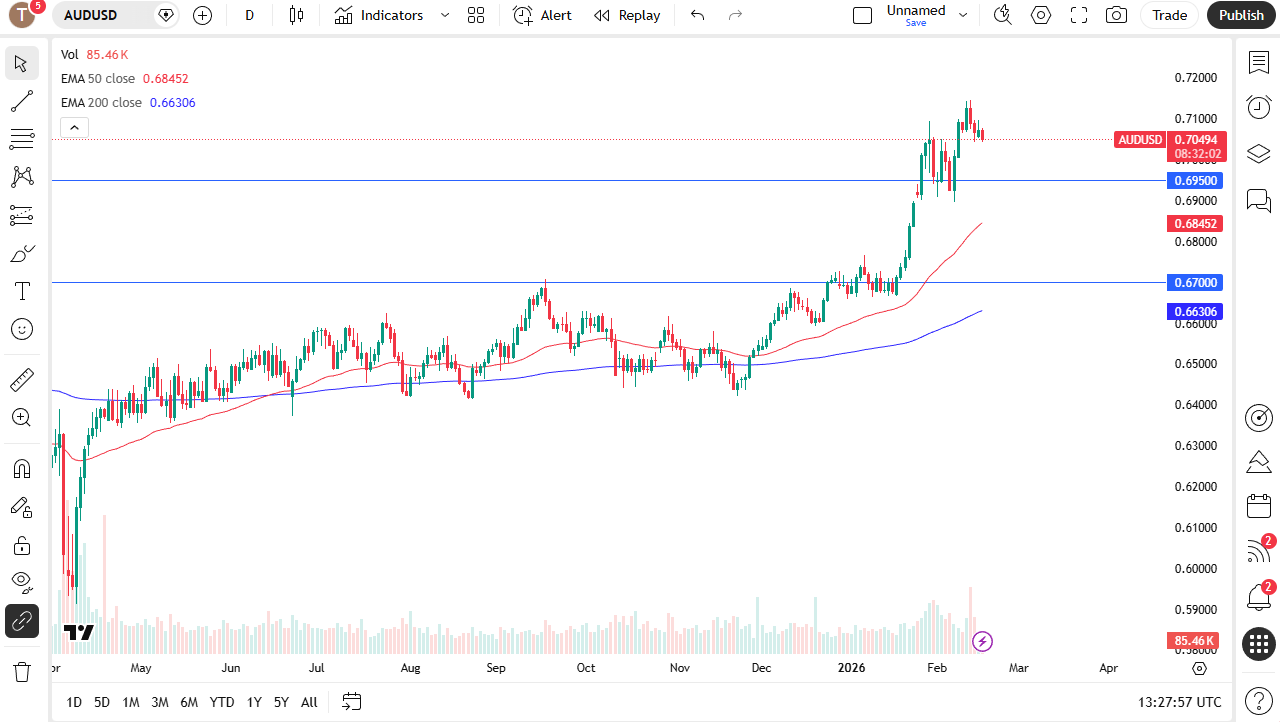Toggle lock all drawings

click(22, 545)
